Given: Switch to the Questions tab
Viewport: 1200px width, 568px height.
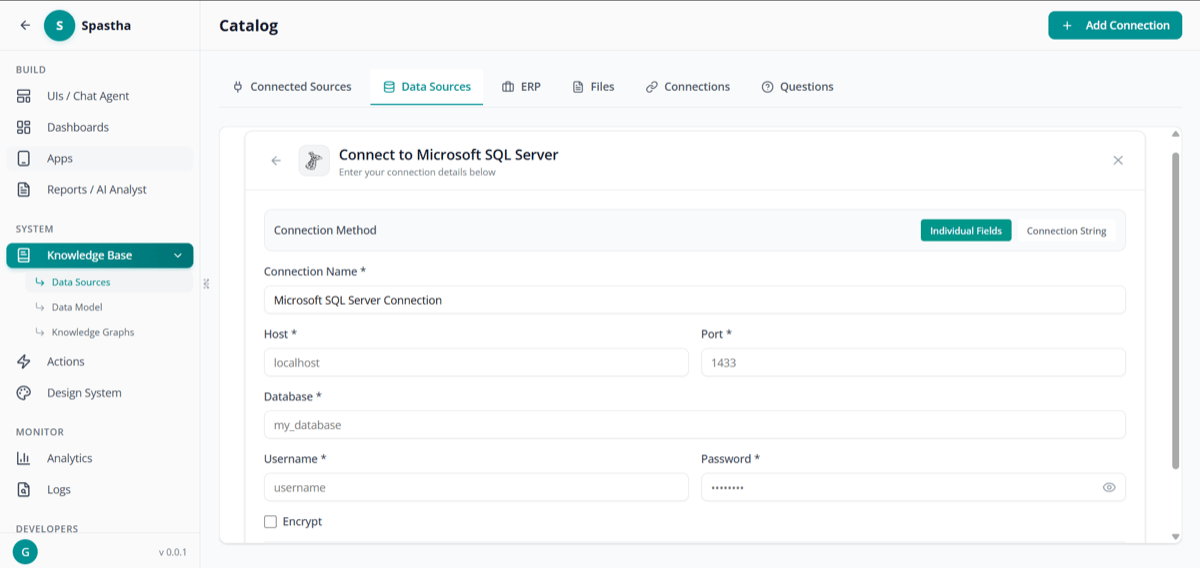Looking at the screenshot, I should coord(797,87).
